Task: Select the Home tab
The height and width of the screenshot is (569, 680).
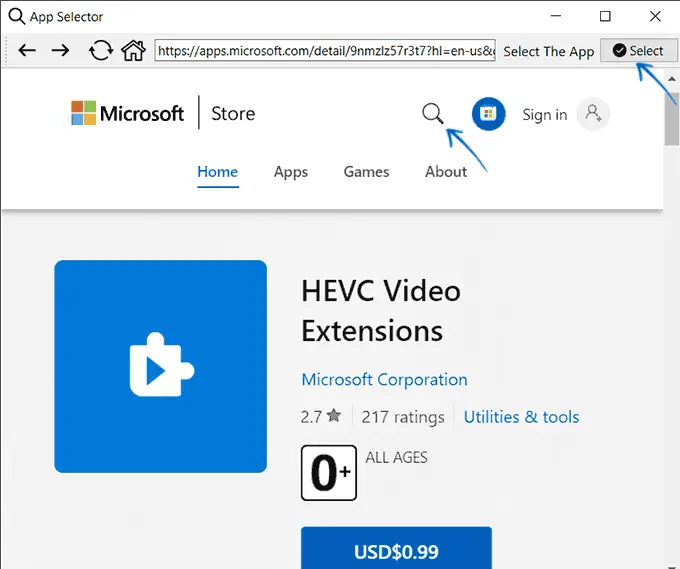Action: (x=217, y=172)
